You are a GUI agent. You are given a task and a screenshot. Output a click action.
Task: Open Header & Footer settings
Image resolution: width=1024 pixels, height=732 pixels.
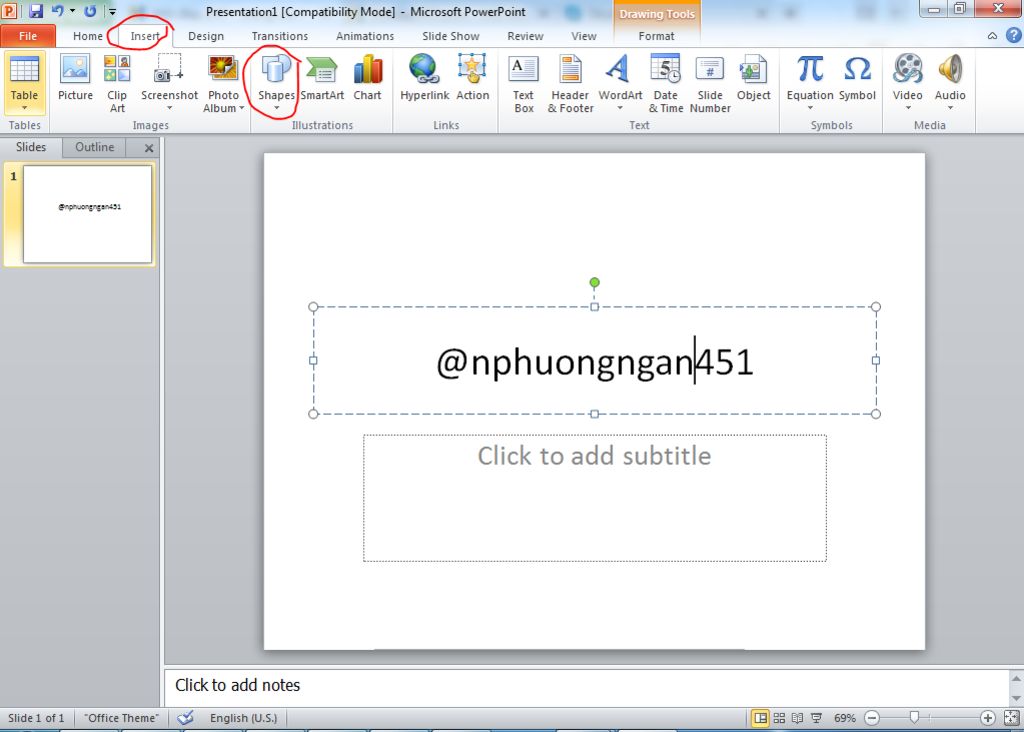coord(570,84)
